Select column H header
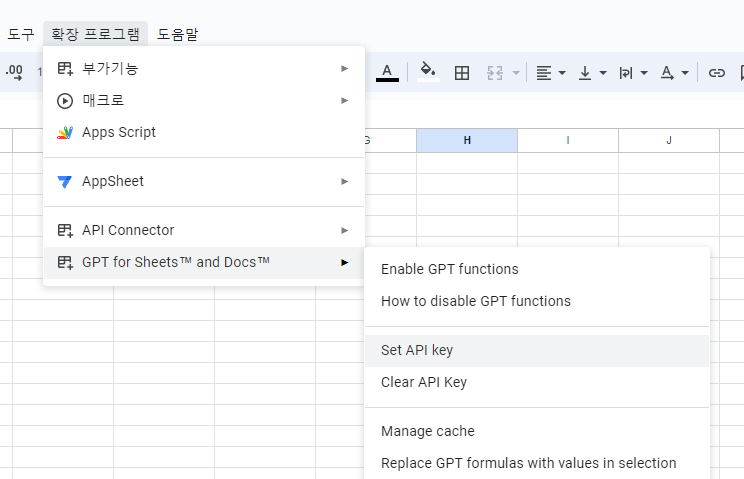The image size is (744, 479). (x=467, y=140)
